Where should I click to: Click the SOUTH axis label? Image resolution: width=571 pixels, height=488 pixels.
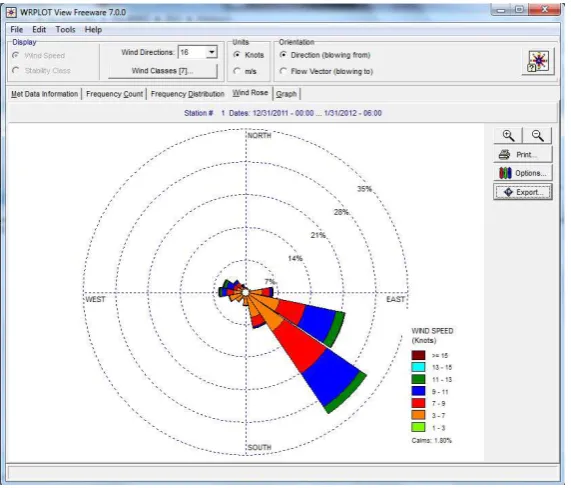pos(260,448)
